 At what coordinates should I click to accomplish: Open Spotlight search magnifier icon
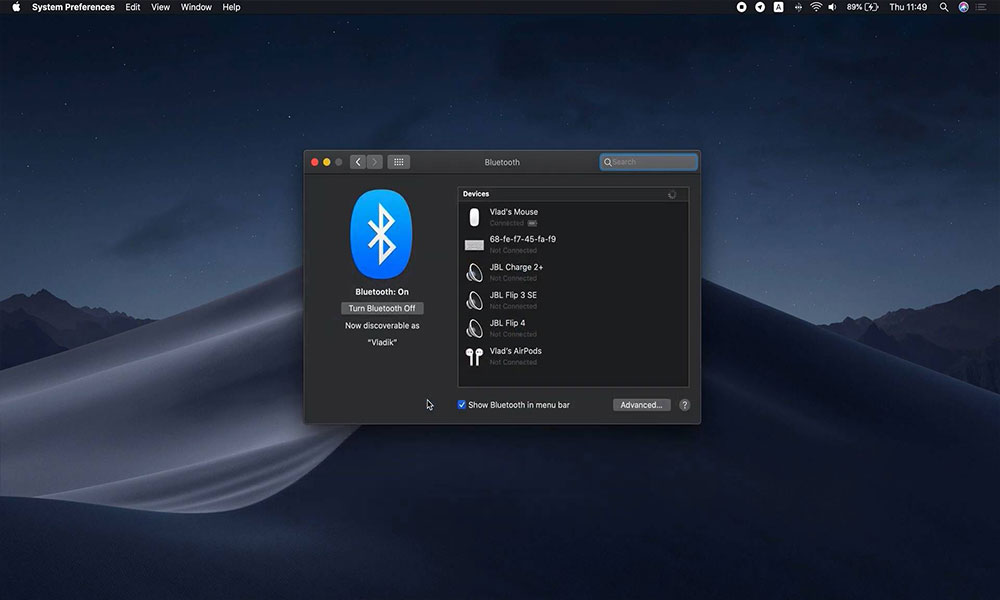pyautogui.click(x=944, y=7)
